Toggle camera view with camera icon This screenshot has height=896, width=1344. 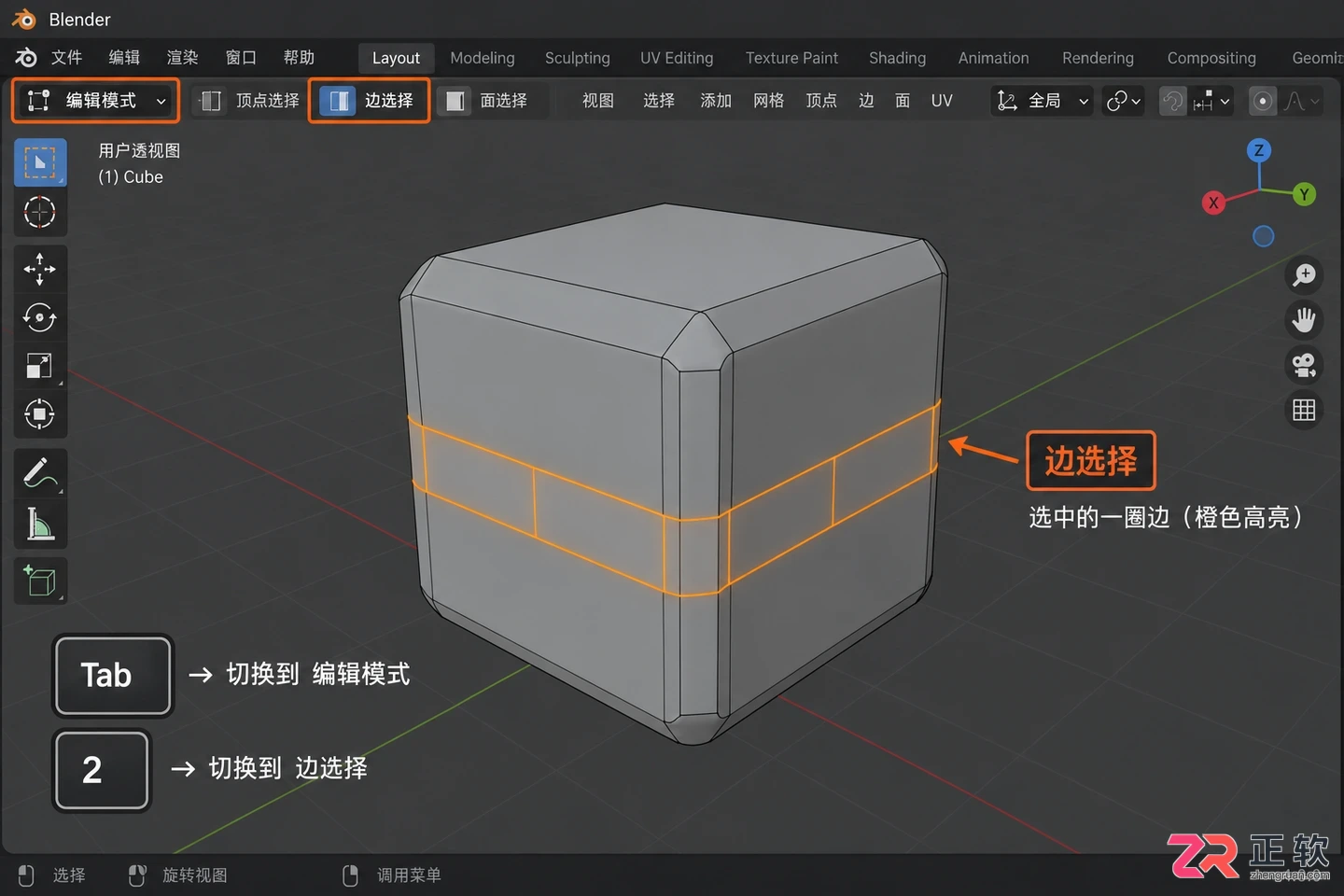1304,365
